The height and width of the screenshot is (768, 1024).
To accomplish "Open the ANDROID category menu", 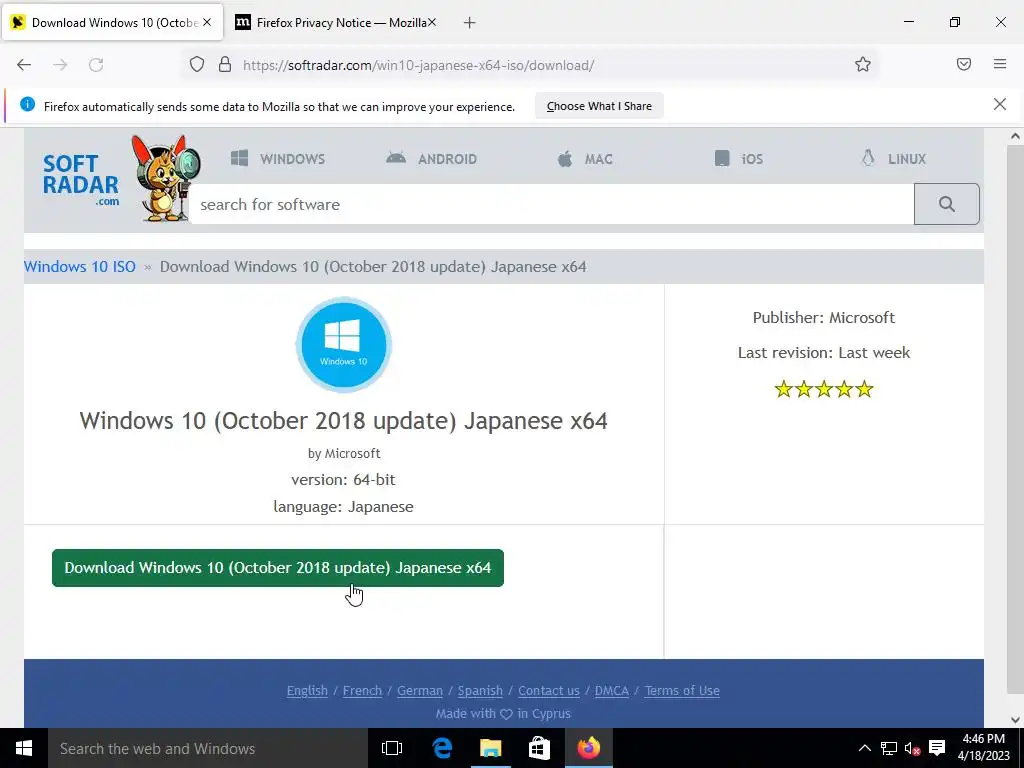I will pos(432,159).
